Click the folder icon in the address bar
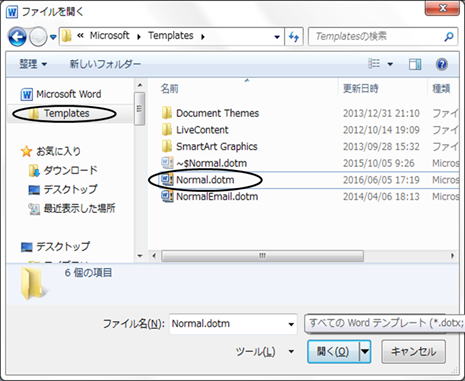This screenshot has width=465, height=381. click(x=67, y=36)
